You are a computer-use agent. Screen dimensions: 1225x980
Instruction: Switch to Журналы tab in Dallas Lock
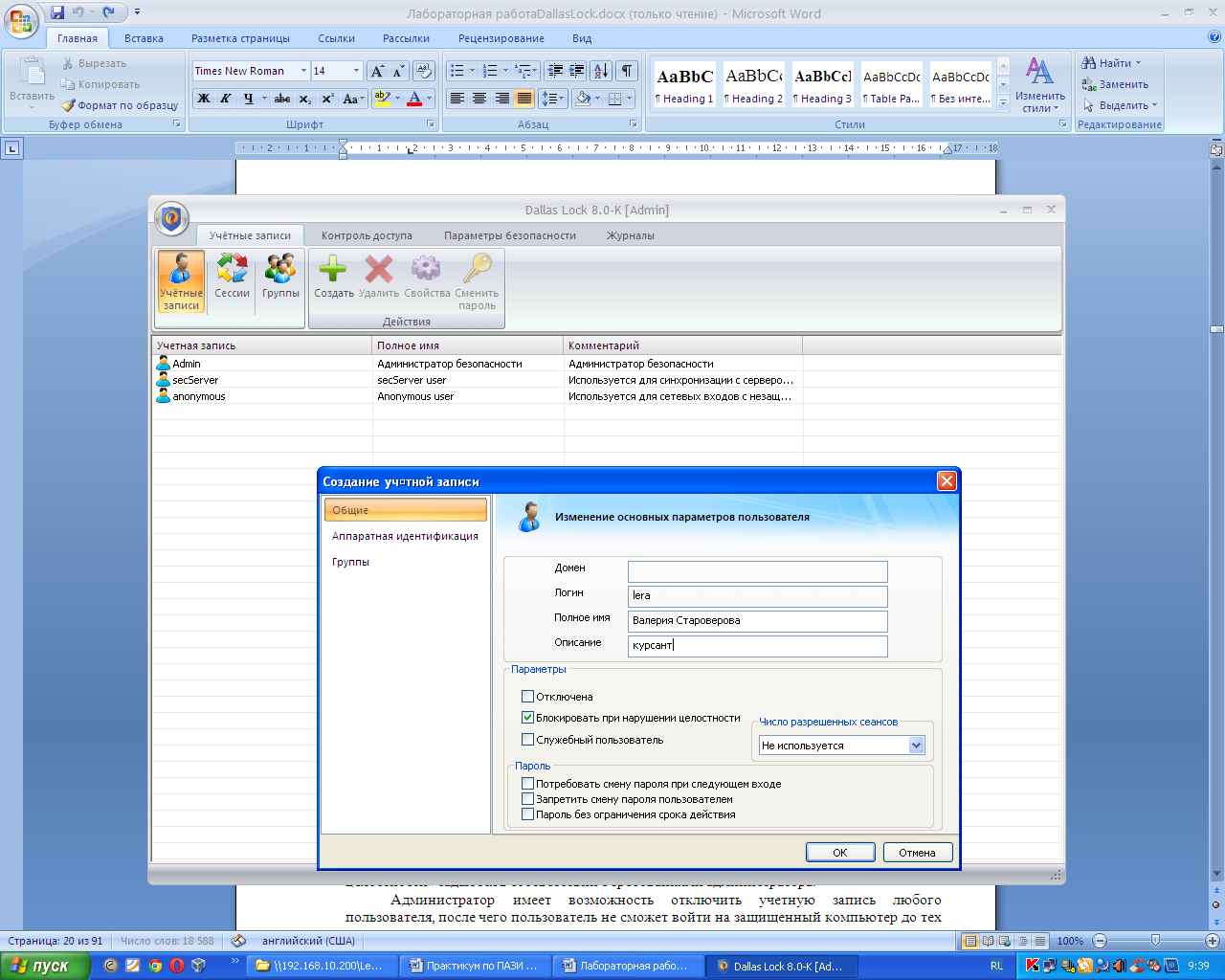(631, 235)
